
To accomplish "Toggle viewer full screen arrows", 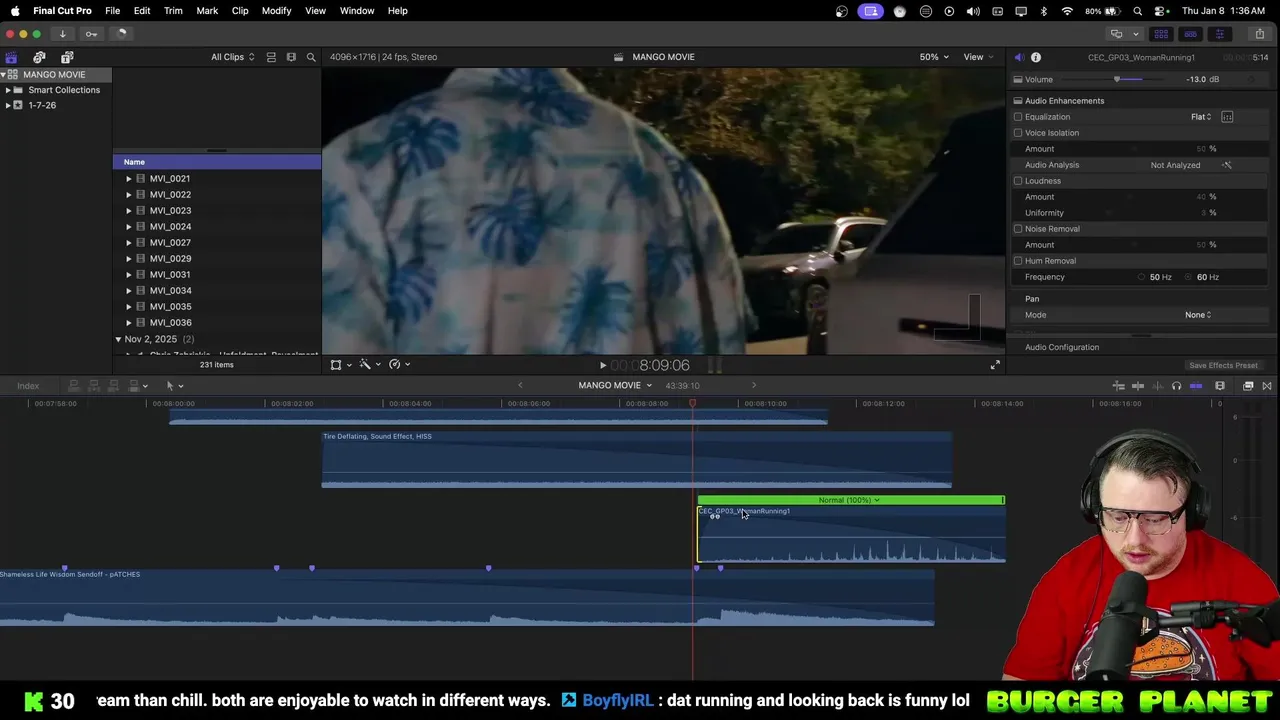I will click(995, 365).
